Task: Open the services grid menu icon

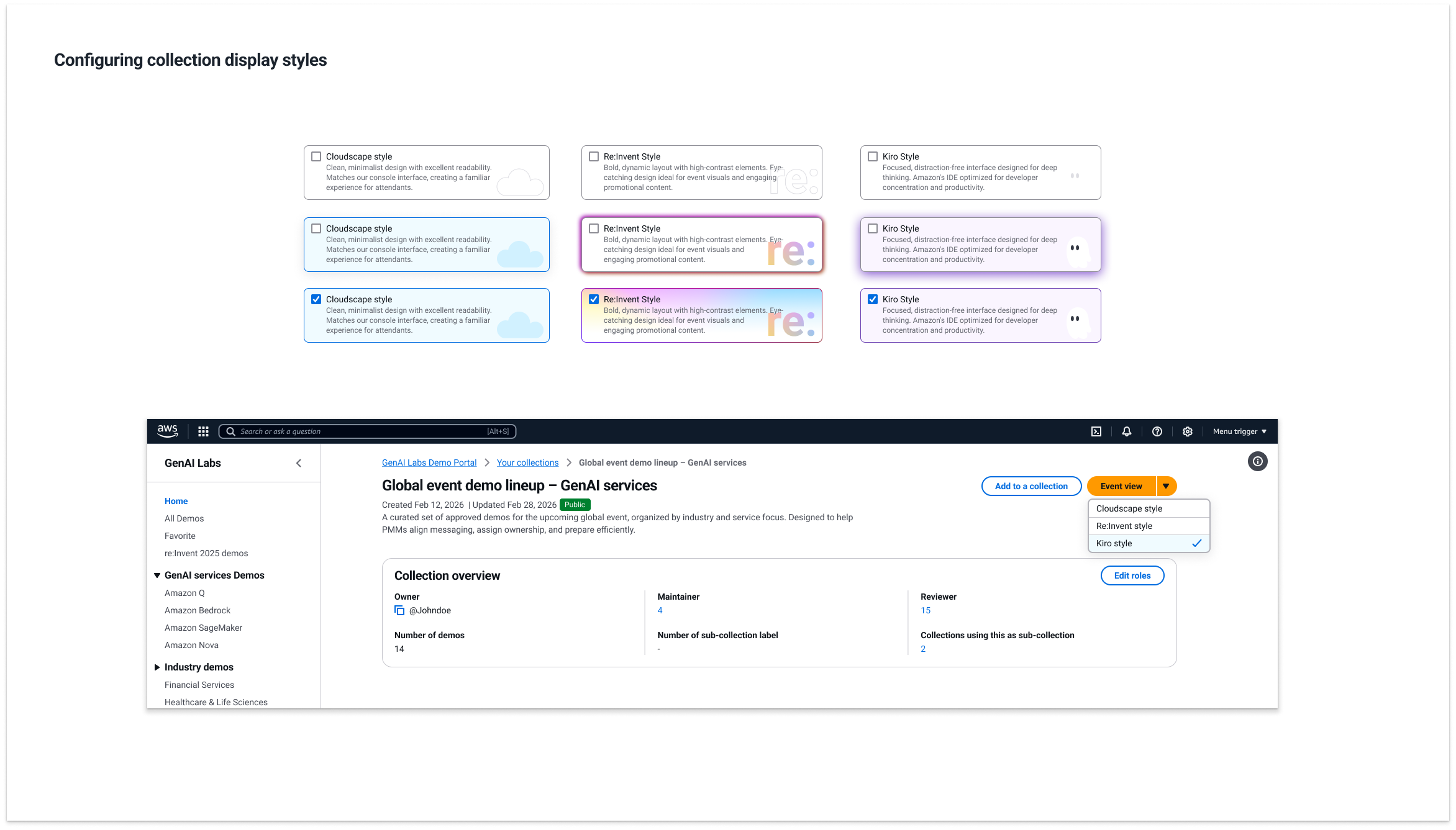Action: click(x=203, y=431)
